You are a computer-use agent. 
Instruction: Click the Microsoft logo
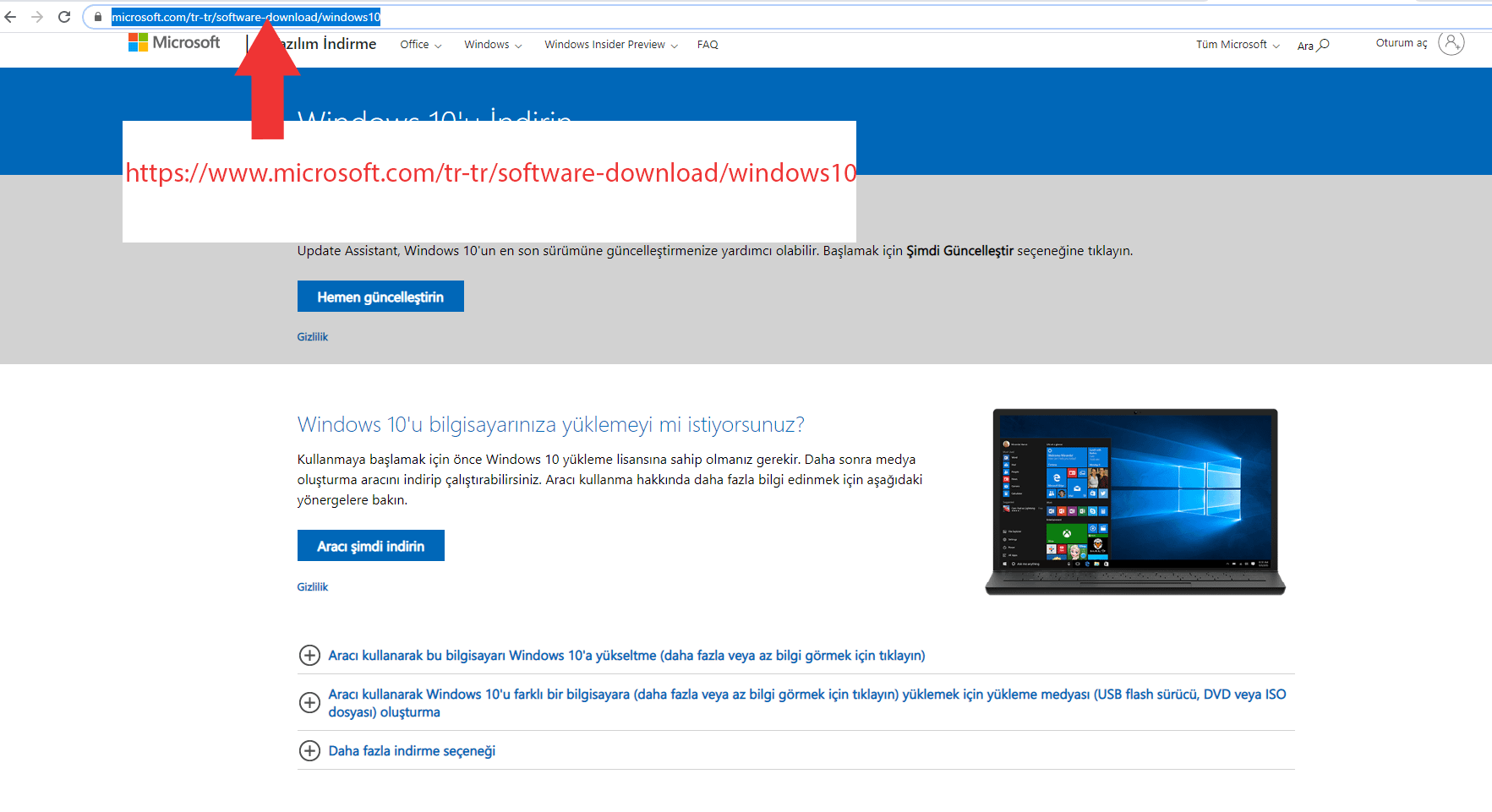[174, 42]
